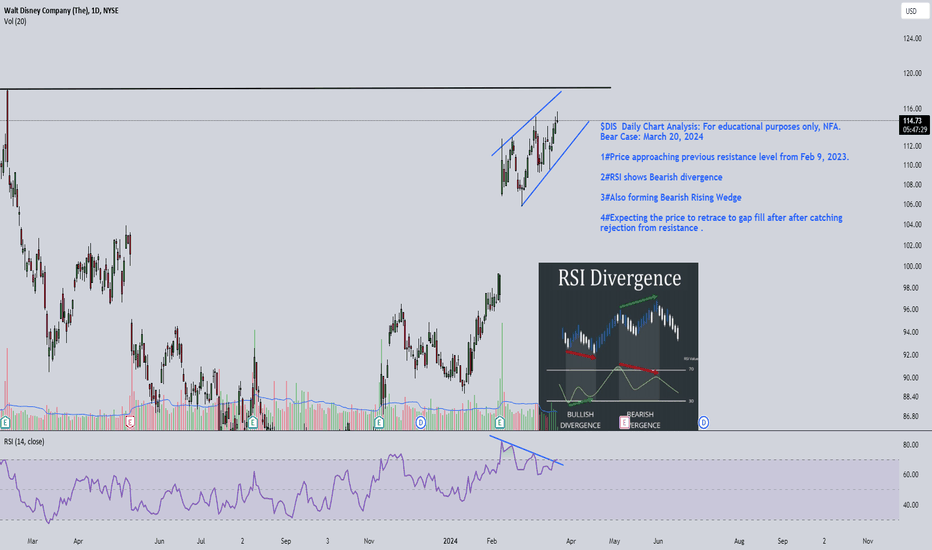Click the dividend marker for July 2024
The image size is (932, 550).
point(703,422)
